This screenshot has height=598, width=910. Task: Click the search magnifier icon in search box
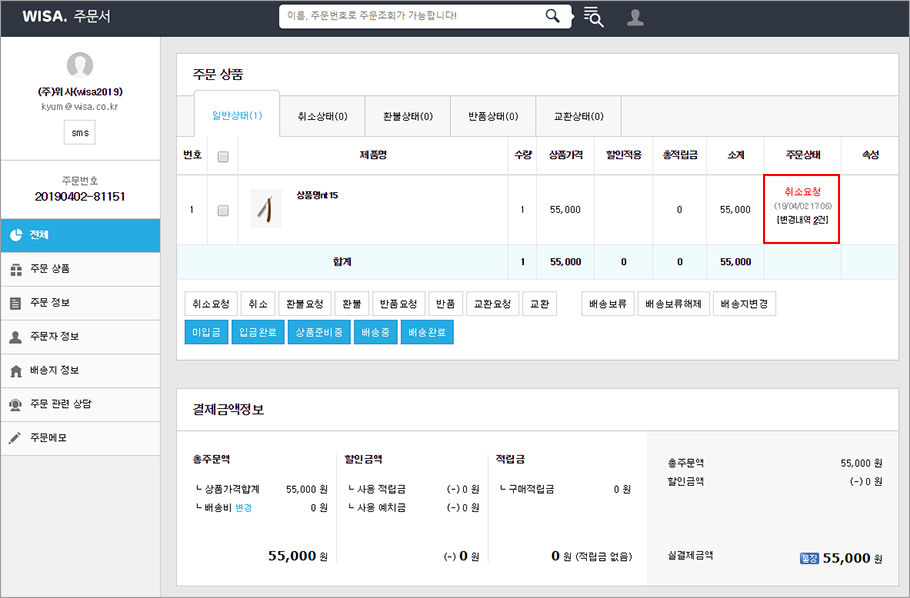(552, 16)
